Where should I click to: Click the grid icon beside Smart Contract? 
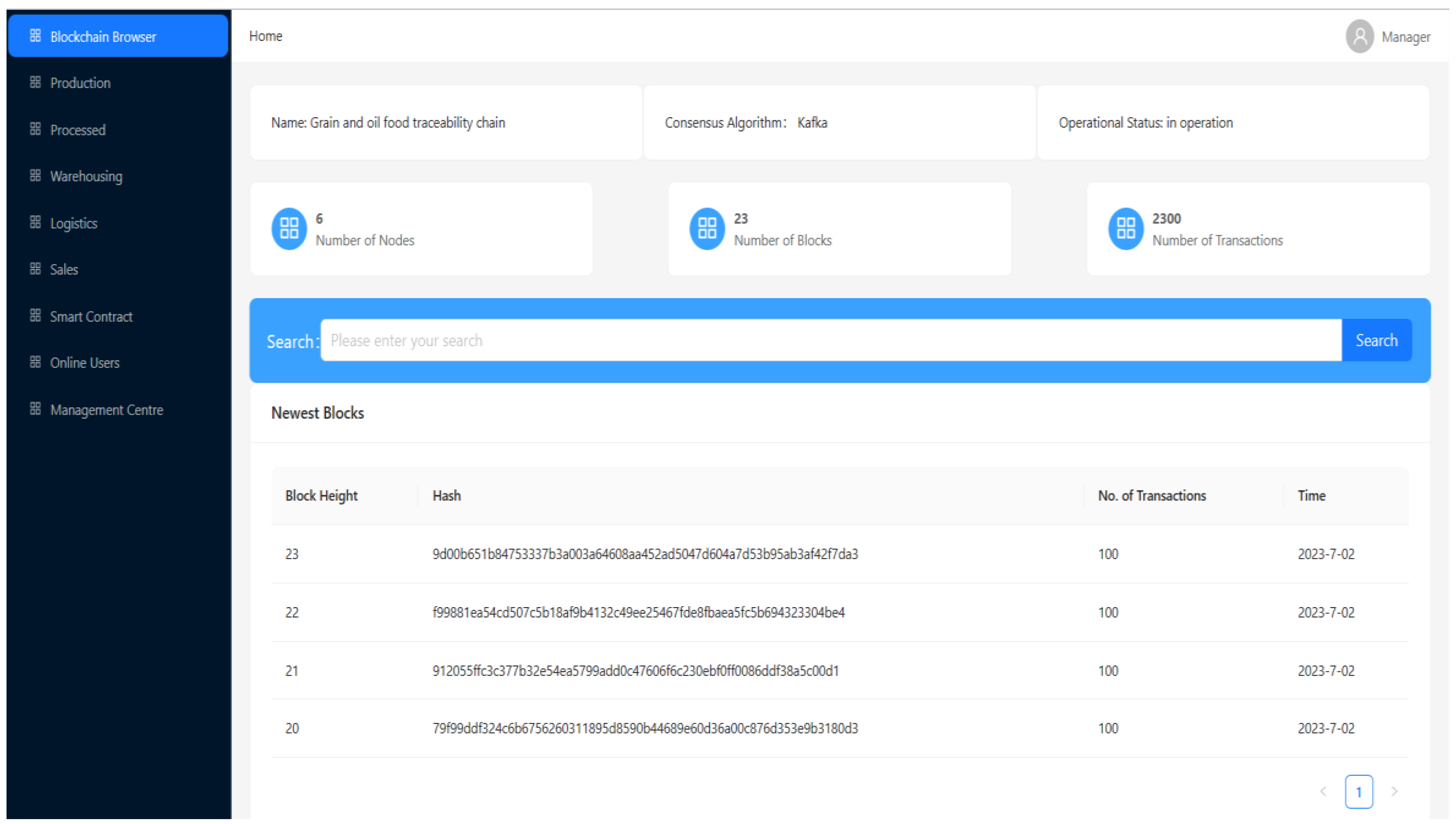click(x=35, y=316)
